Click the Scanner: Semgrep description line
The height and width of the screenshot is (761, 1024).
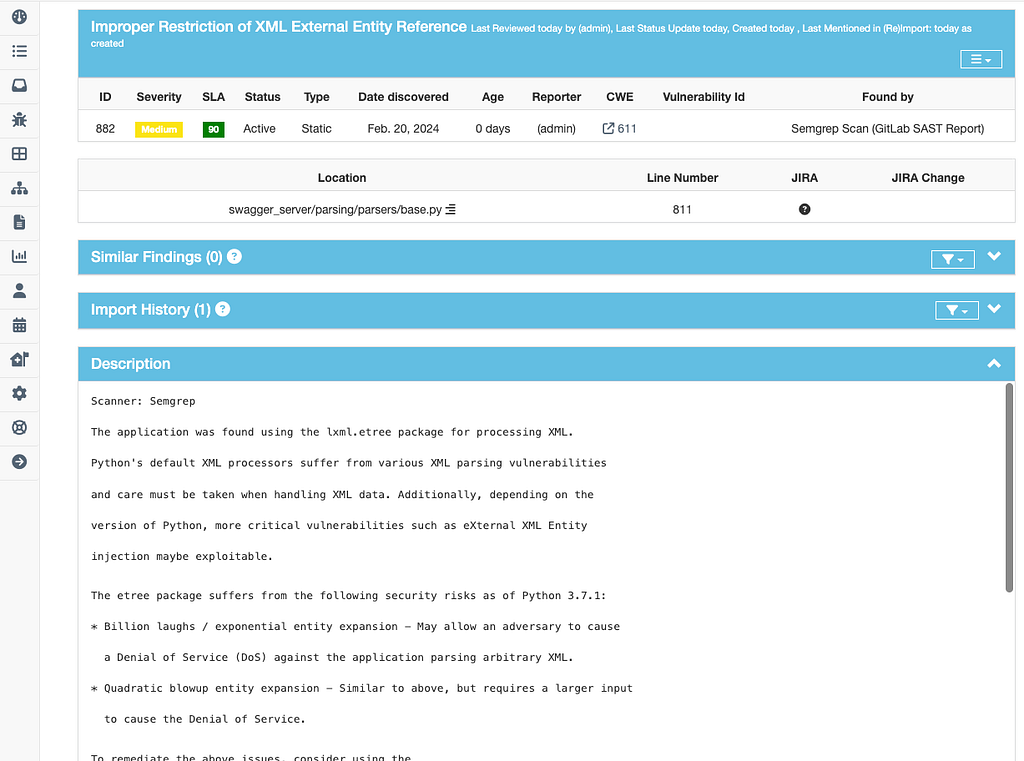tap(143, 401)
